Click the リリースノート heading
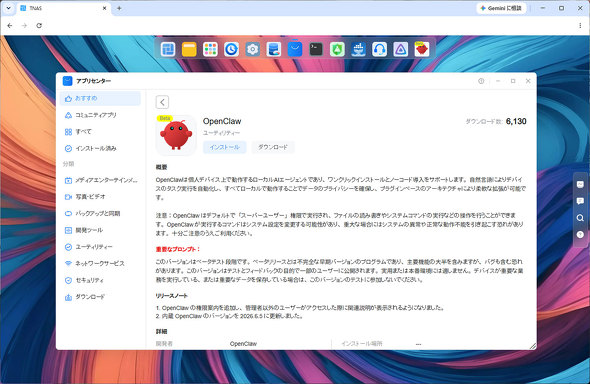The width and height of the screenshot is (590, 384). (172, 296)
